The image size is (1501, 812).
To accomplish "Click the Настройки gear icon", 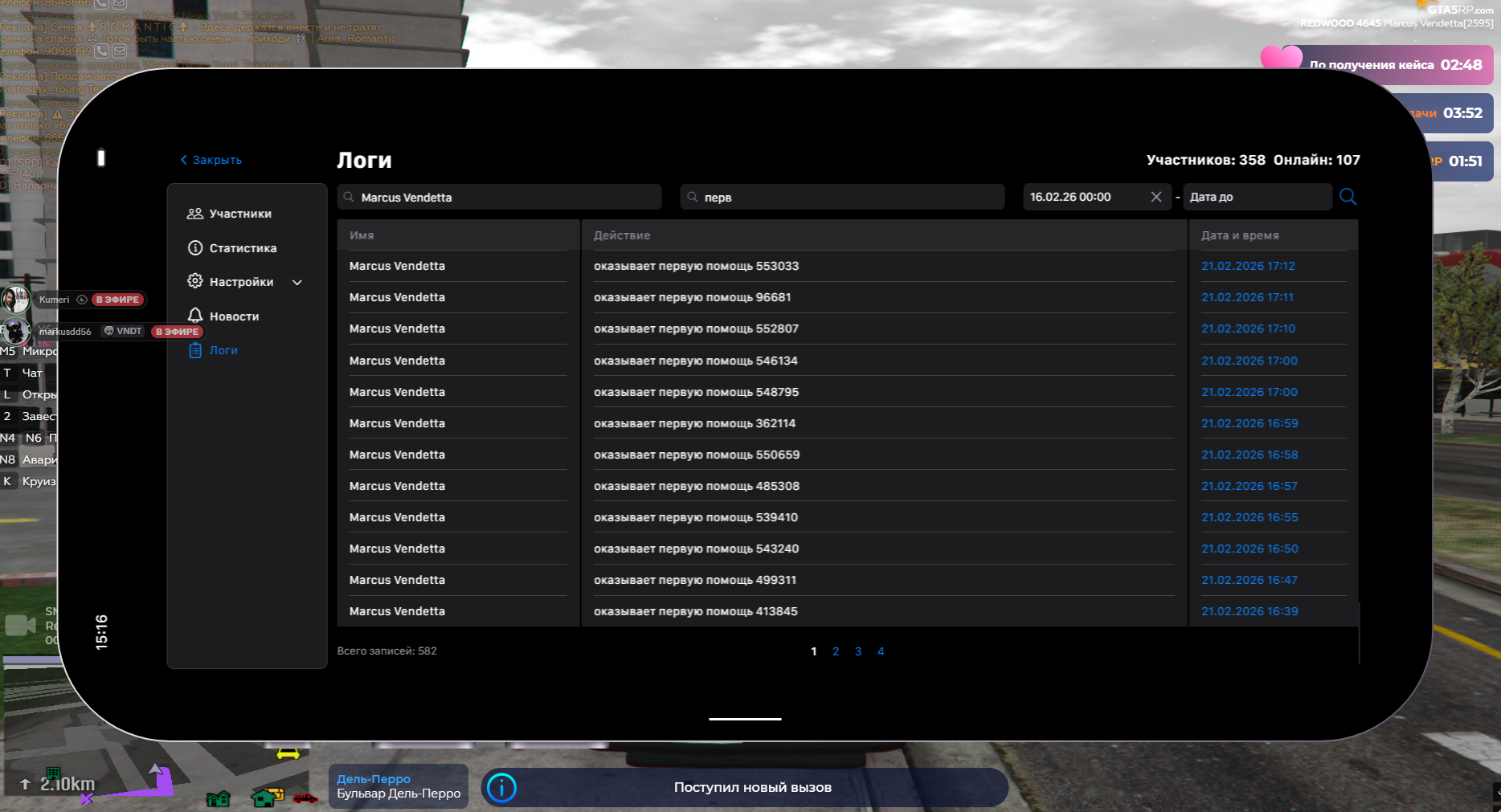I will click(x=195, y=281).
